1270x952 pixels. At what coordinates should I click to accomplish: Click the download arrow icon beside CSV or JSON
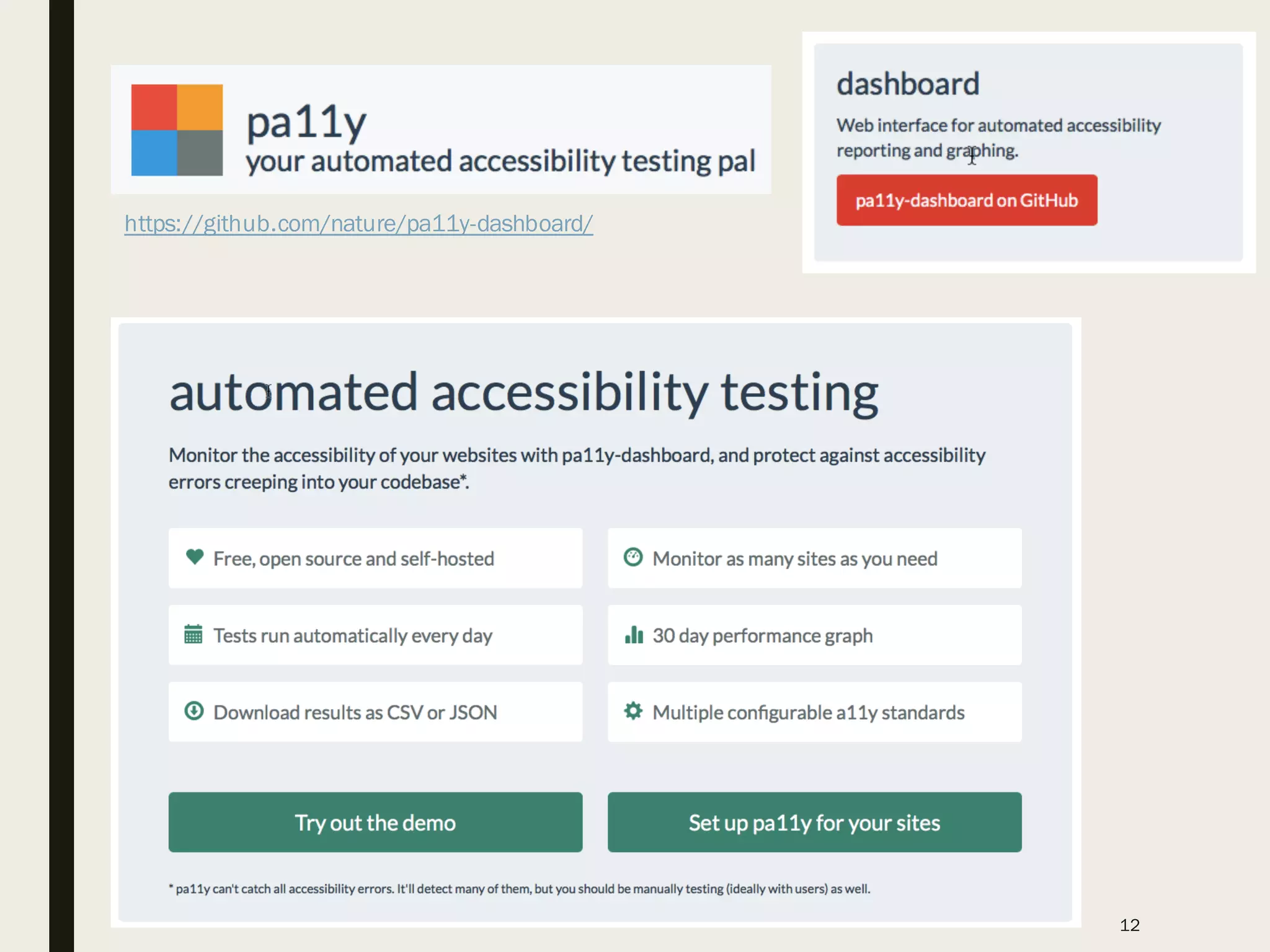point(194,711)
